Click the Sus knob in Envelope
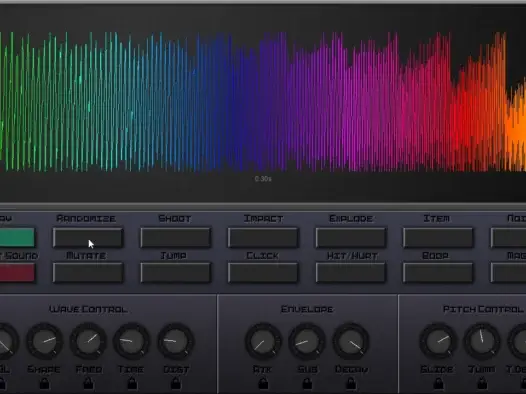 pyautogui.click(x=307, y=341)
